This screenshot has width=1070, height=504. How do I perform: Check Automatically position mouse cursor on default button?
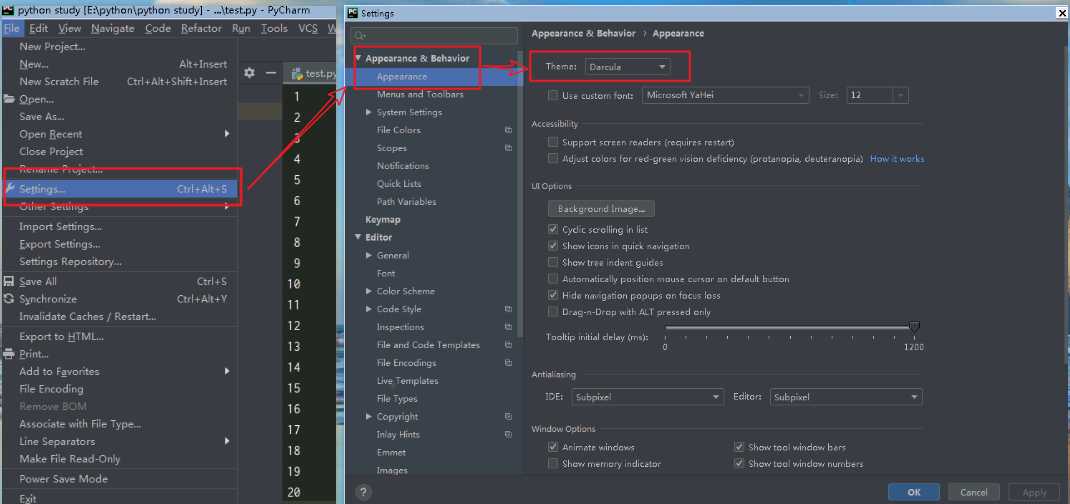553,279
